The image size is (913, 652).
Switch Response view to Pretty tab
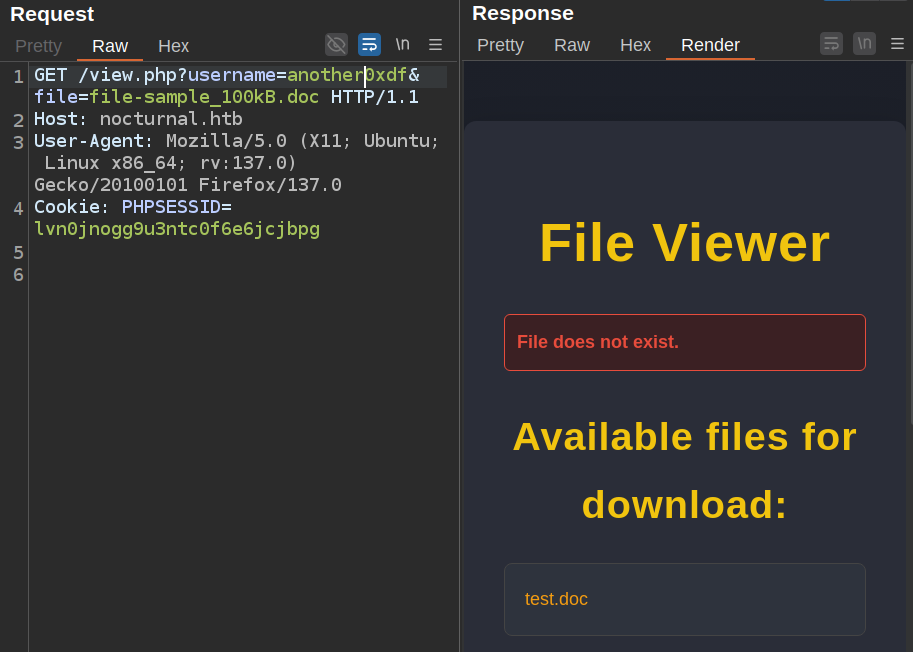click(500, 46)
